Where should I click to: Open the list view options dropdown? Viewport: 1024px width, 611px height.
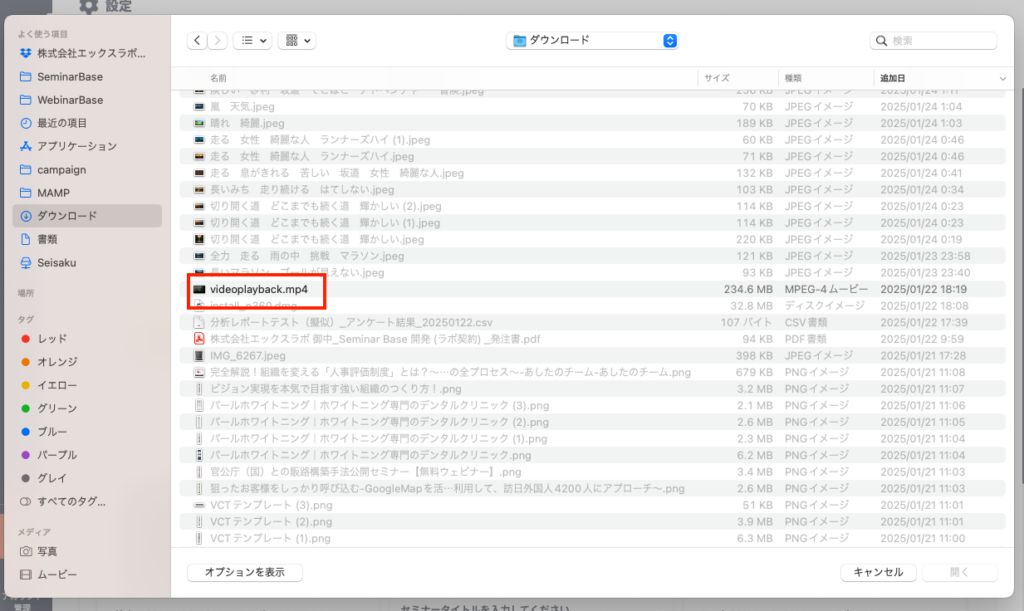click(x=252, y=41)
